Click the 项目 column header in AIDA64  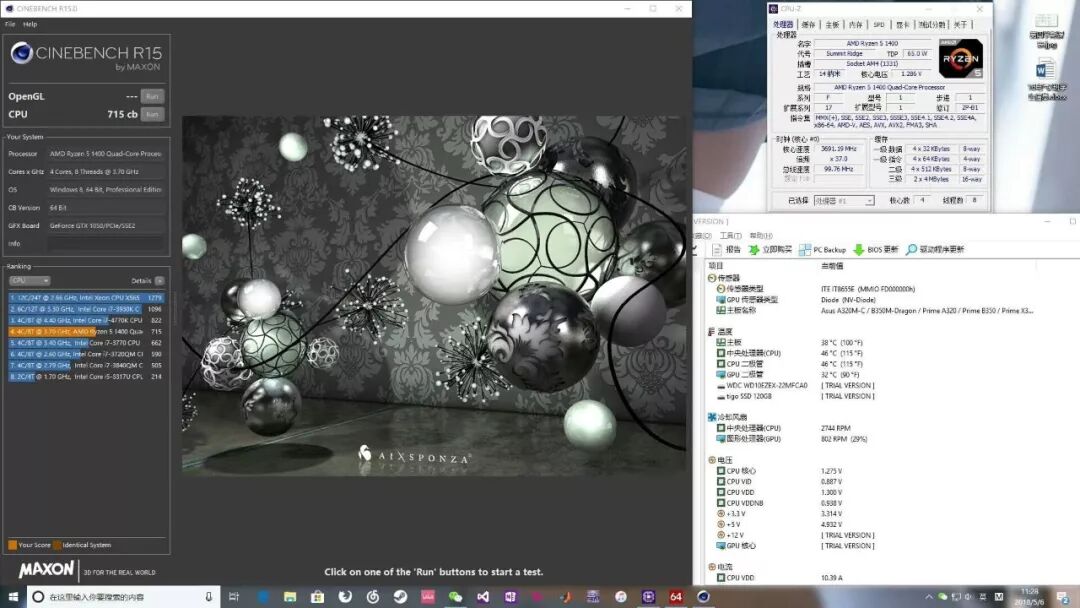coord(716,266)
